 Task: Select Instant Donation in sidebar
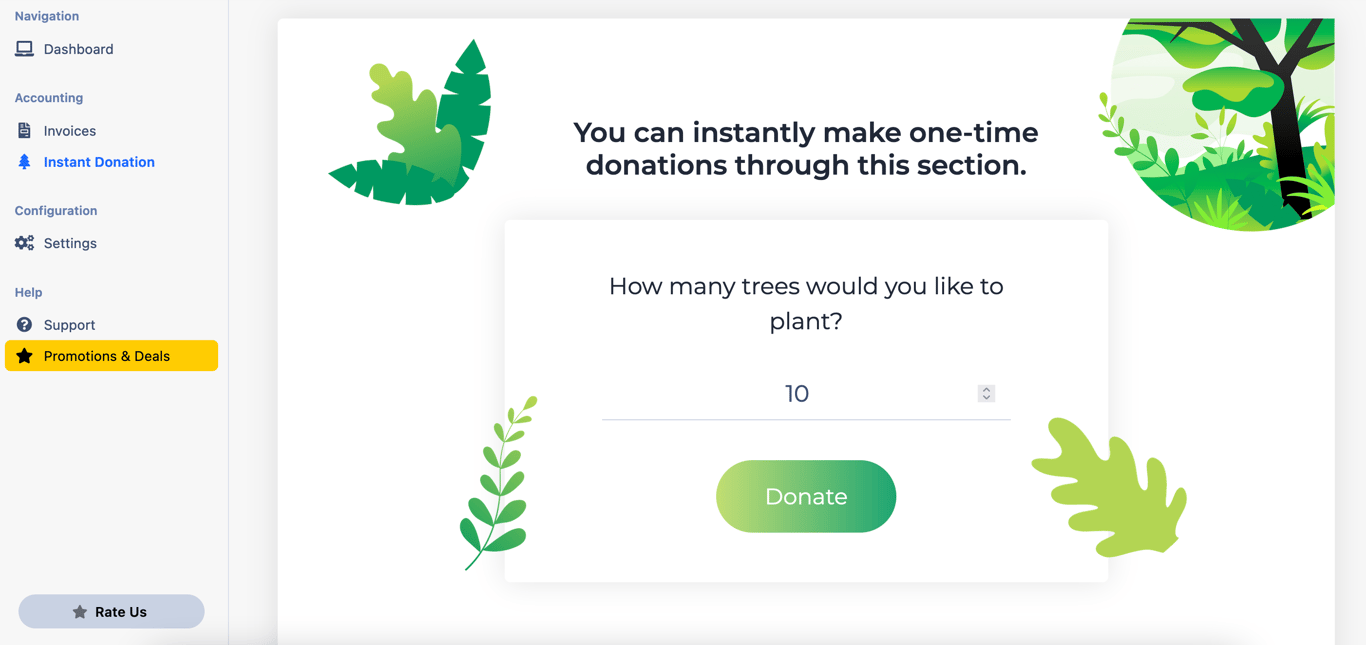99,162
